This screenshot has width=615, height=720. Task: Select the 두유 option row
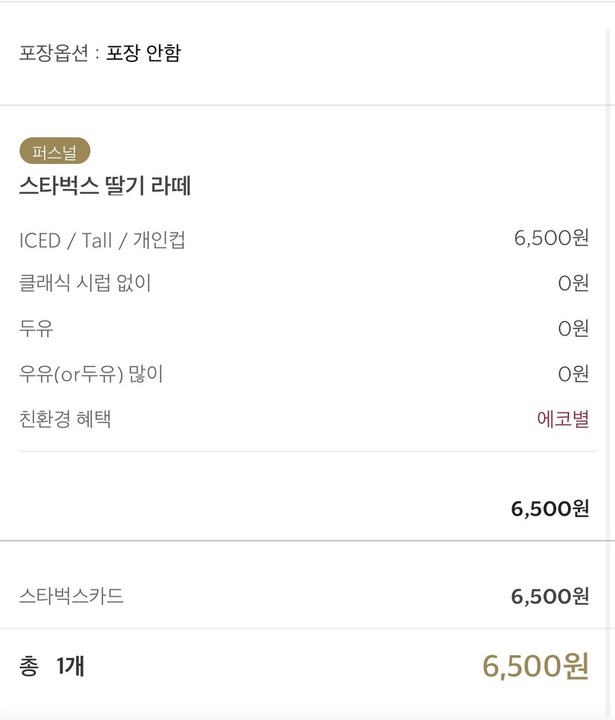[36, 329]
